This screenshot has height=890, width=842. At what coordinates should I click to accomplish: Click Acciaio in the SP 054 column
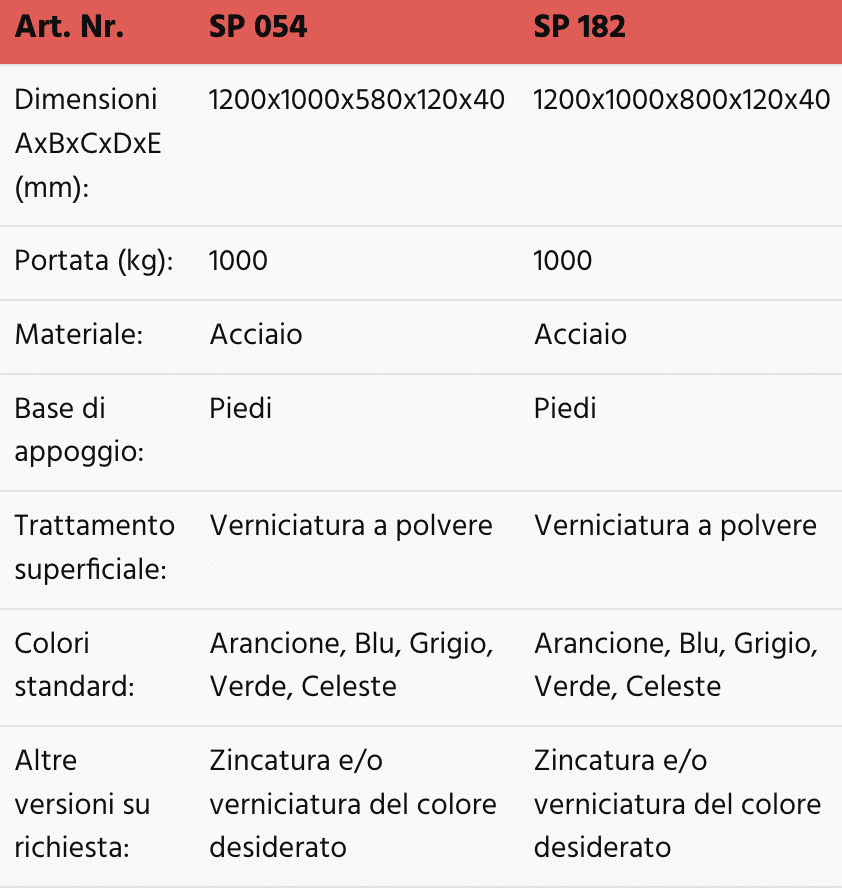pos(255,334)
